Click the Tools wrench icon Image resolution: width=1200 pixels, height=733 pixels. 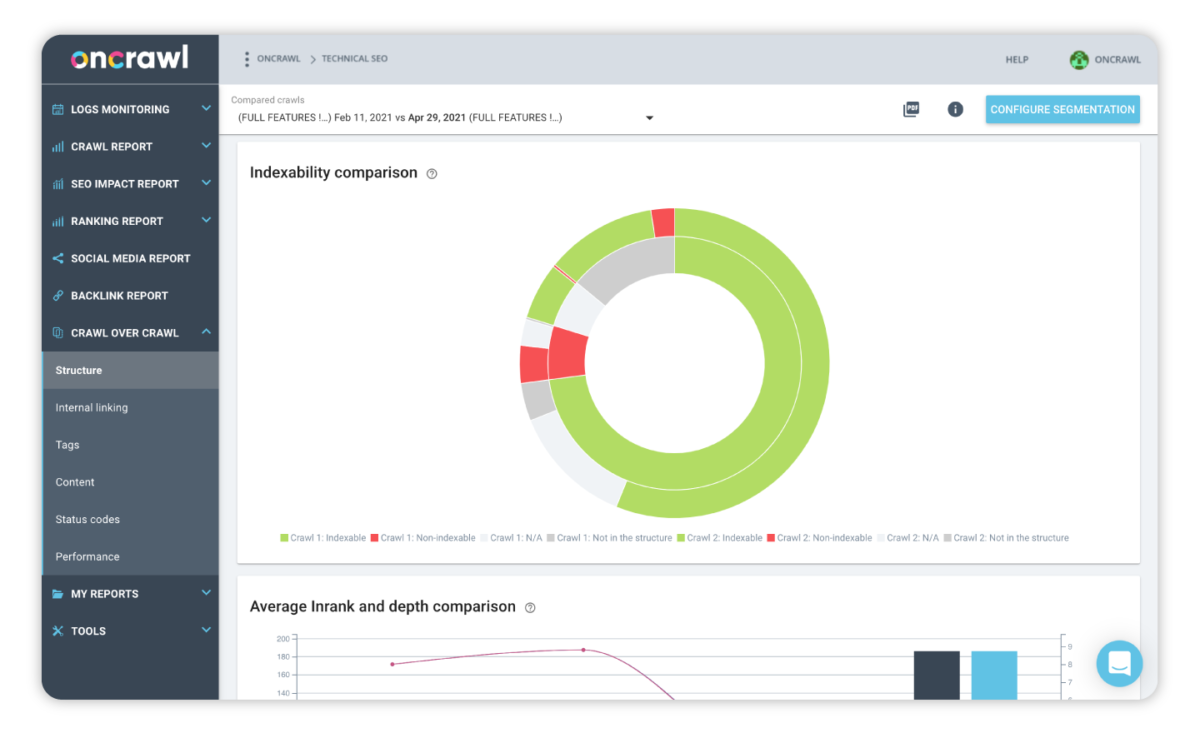coord(58,631)
